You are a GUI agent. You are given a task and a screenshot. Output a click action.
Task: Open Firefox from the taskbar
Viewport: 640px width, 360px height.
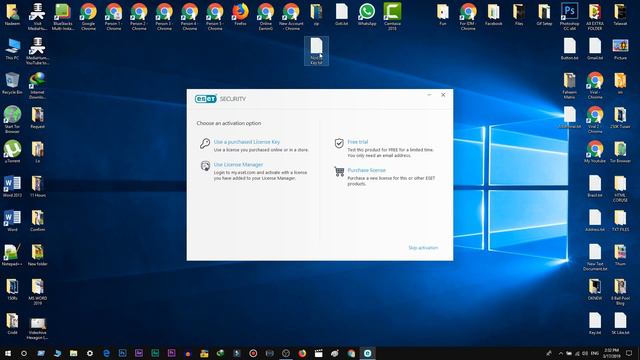tap(302, 353)
